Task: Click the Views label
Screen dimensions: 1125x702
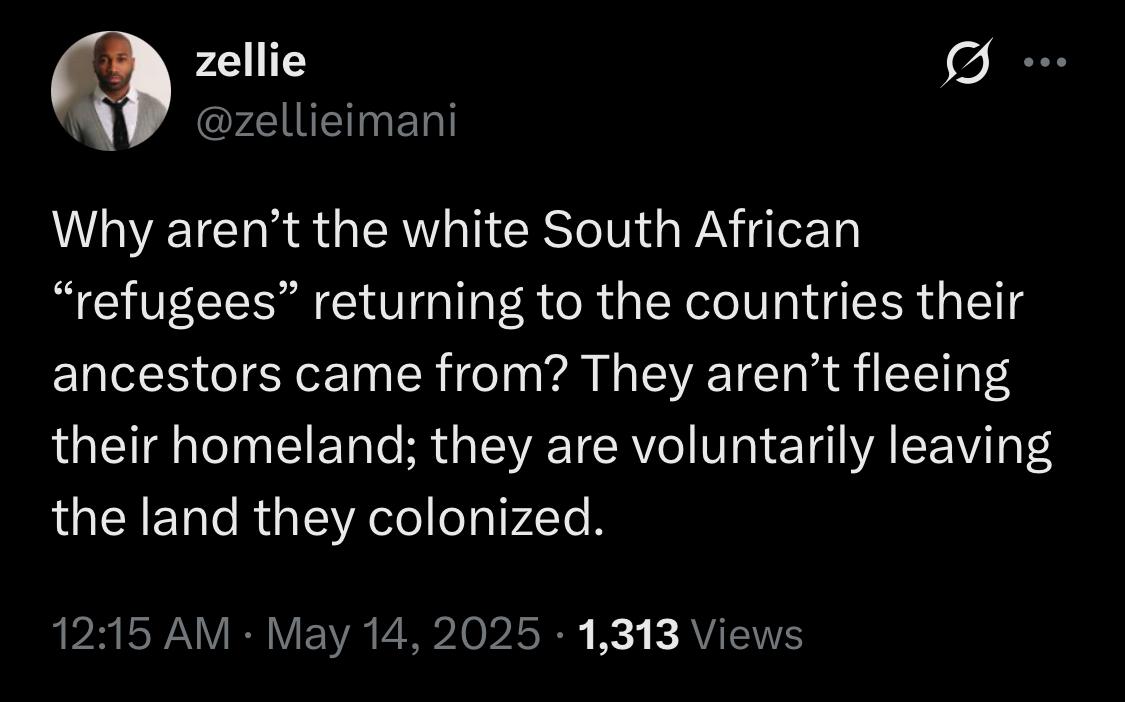Action: pos(745,635)
